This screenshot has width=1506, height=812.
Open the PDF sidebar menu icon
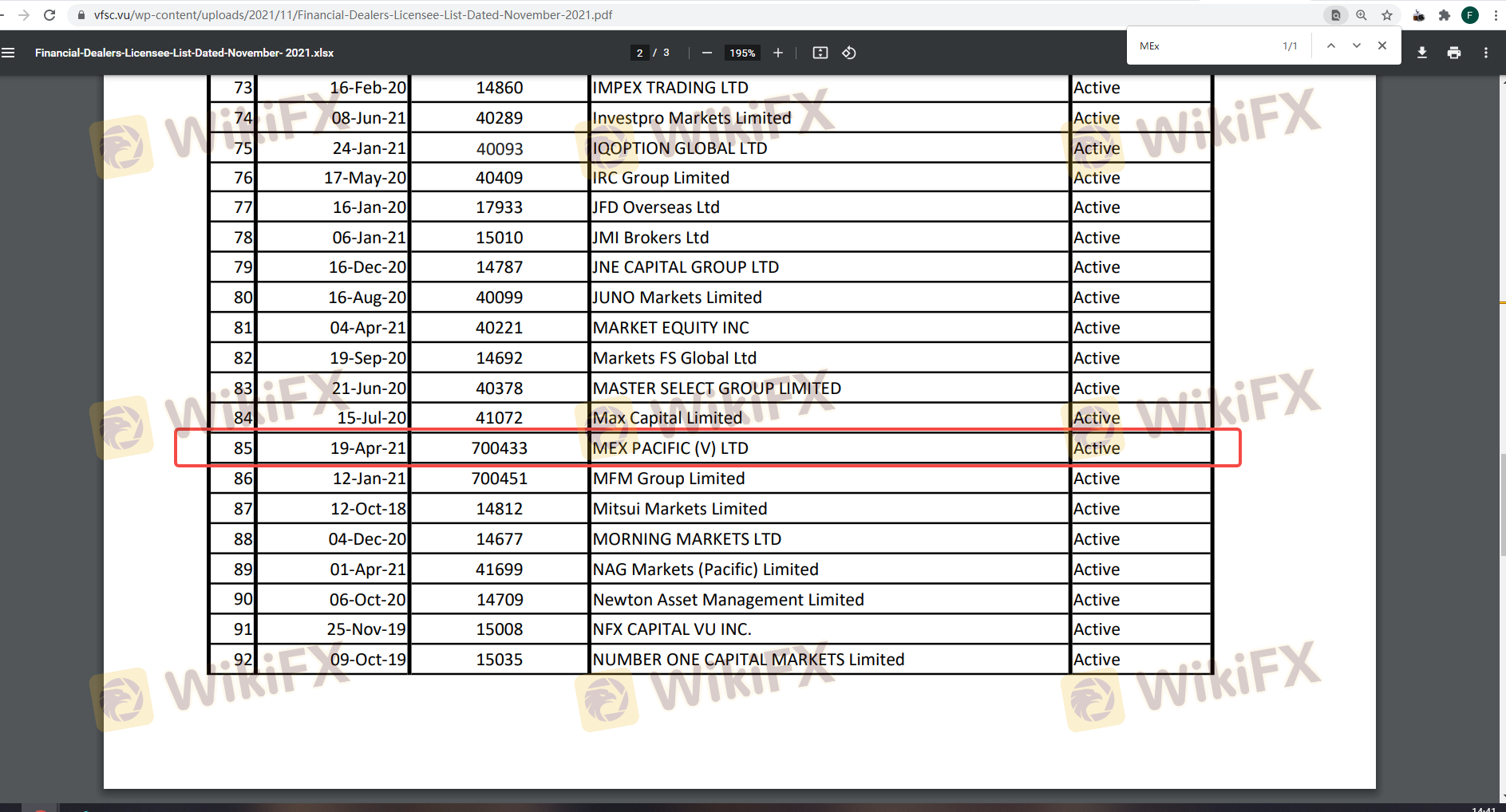[x=9, y=53]
